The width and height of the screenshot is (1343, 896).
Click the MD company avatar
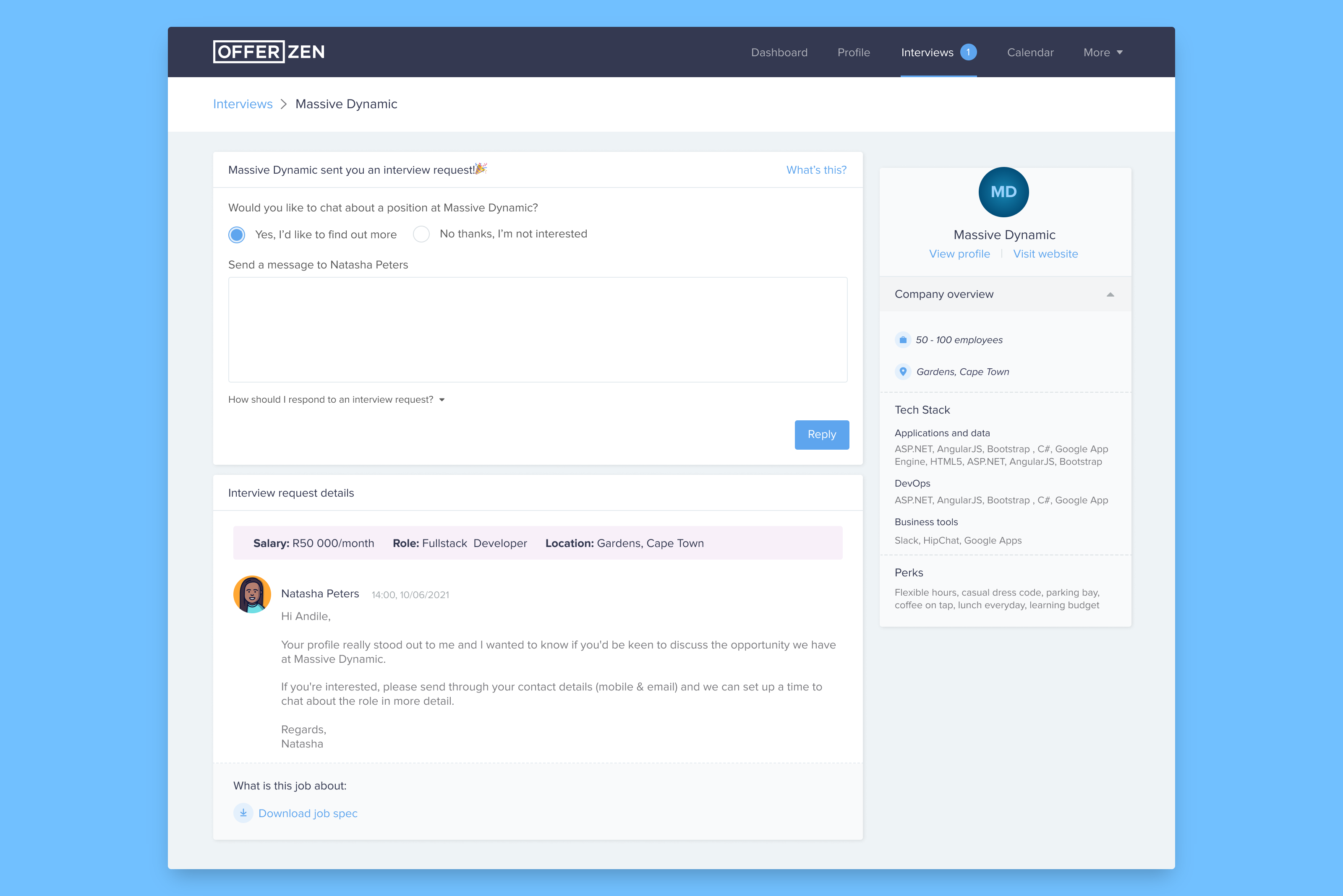1003,192
